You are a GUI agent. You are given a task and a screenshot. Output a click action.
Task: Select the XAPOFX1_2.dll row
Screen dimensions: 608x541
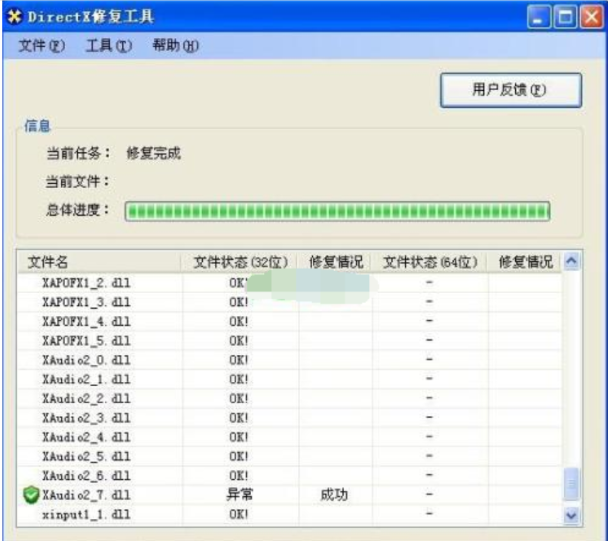click(289, 283)
